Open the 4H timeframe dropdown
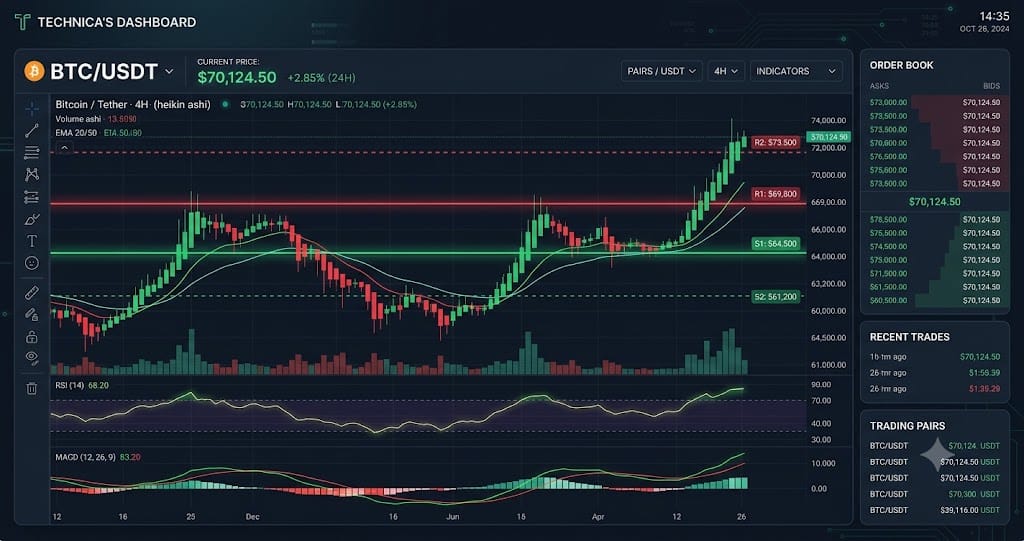 pyautogui.click(x=726, y=71)
